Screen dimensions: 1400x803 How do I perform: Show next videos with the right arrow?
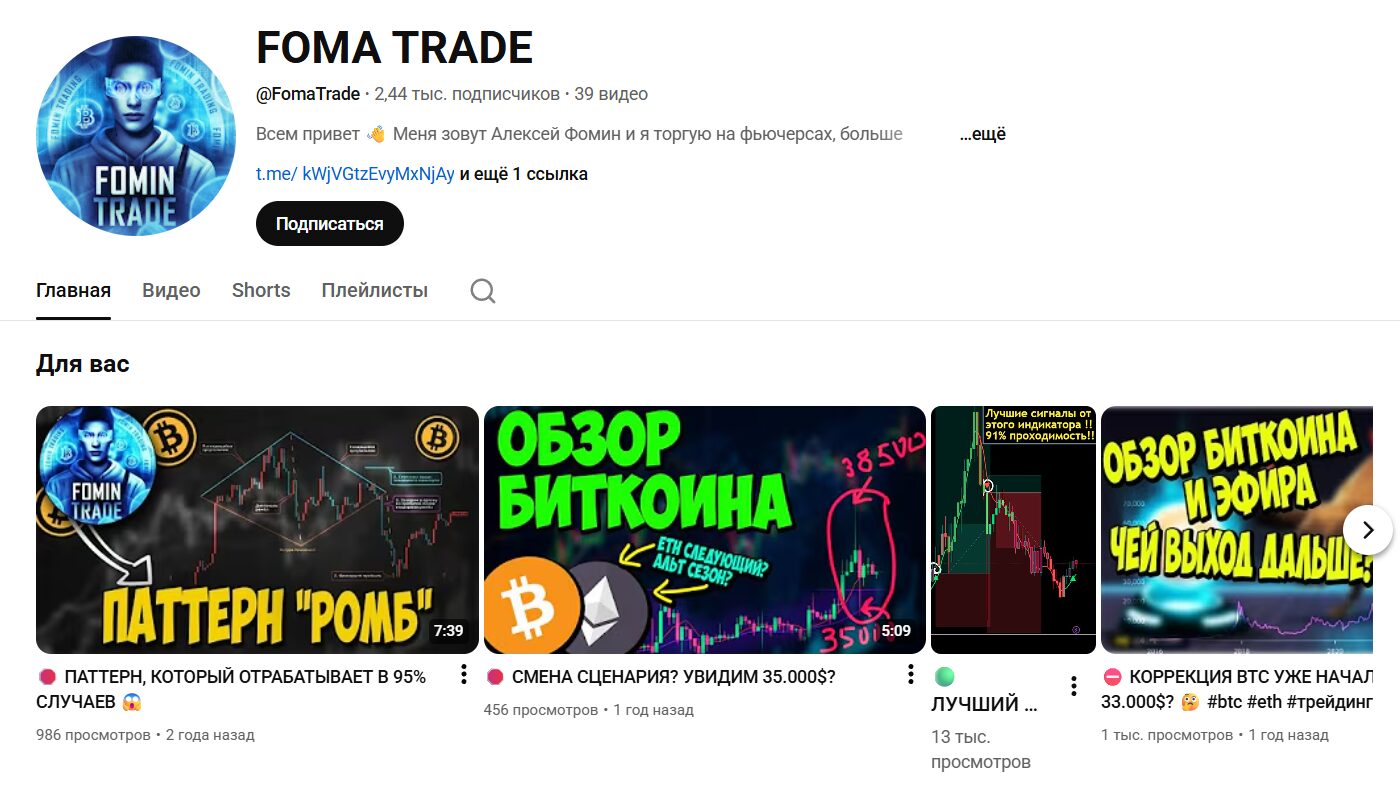(1367, 530)
